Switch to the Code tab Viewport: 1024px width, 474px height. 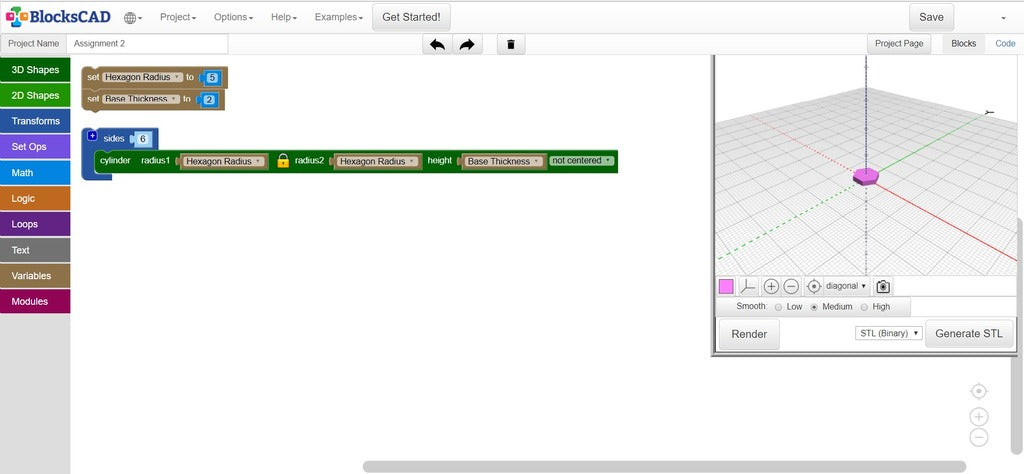pyautogui.click(x=1004, y=44)
